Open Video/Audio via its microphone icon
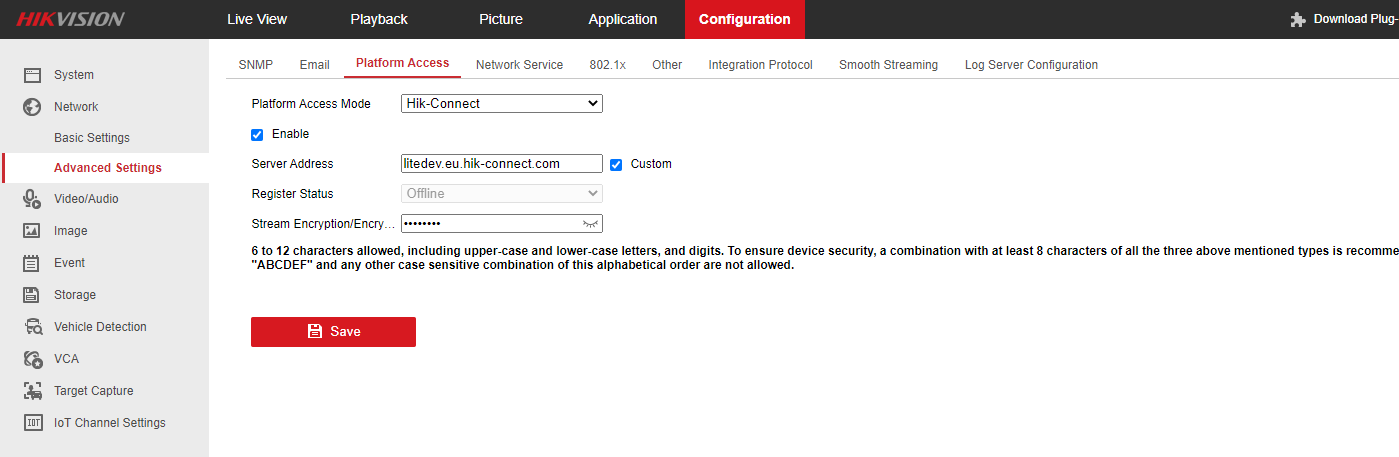The width and height of the screenshot is (1399, 457). pyautogui.click(x=32, y=199)
